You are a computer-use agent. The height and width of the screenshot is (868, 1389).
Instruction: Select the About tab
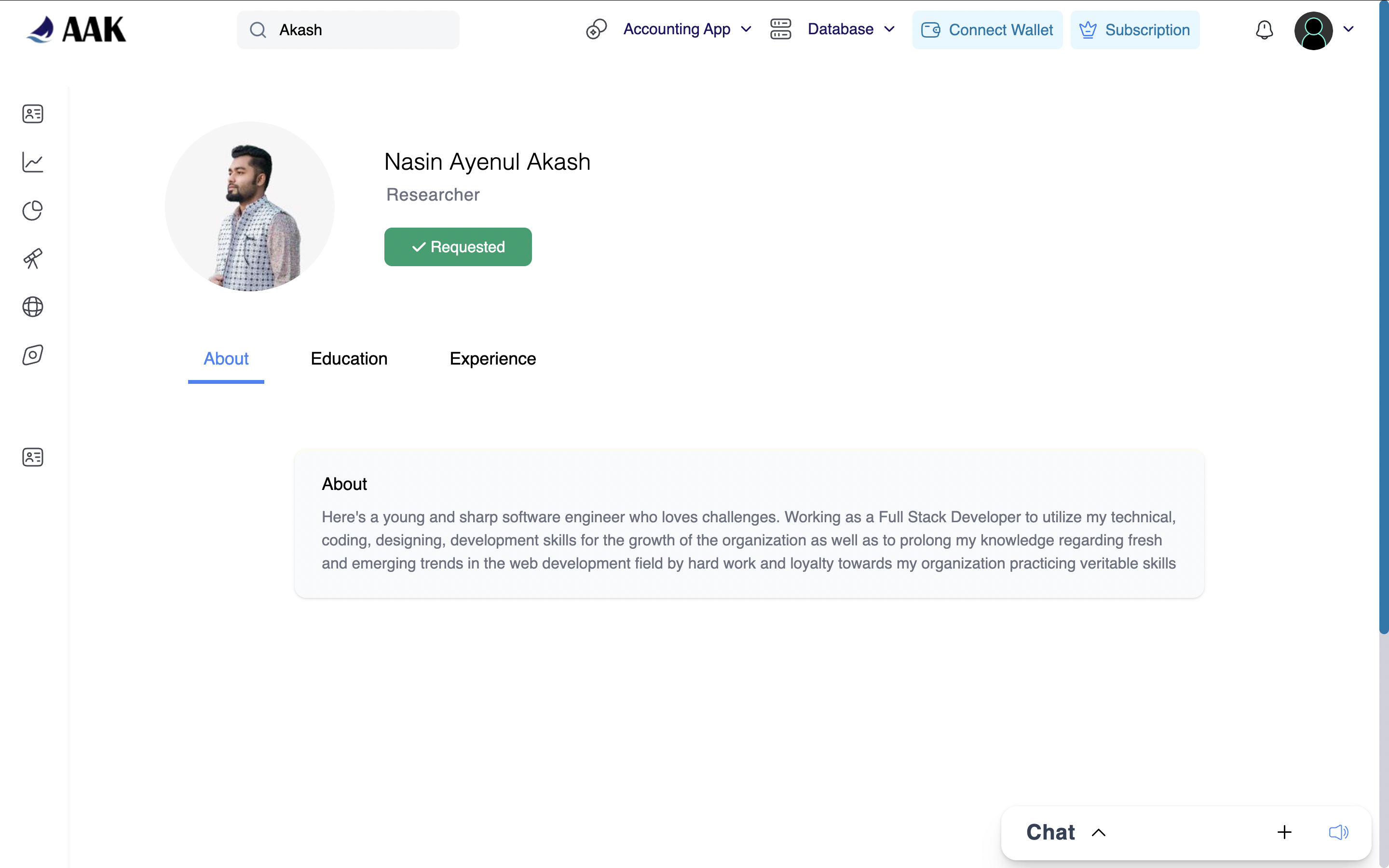pyautogui.click(x=226, y=359)
